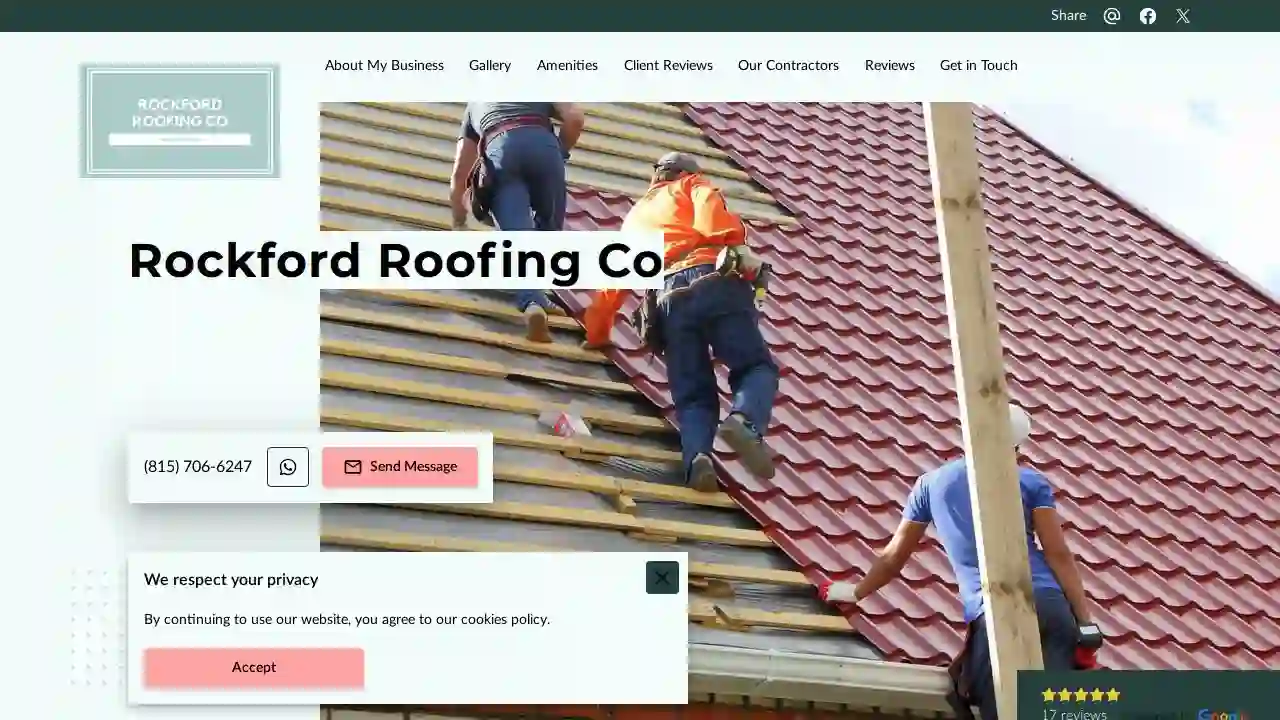Go to Gallery section

click(490, 65)
